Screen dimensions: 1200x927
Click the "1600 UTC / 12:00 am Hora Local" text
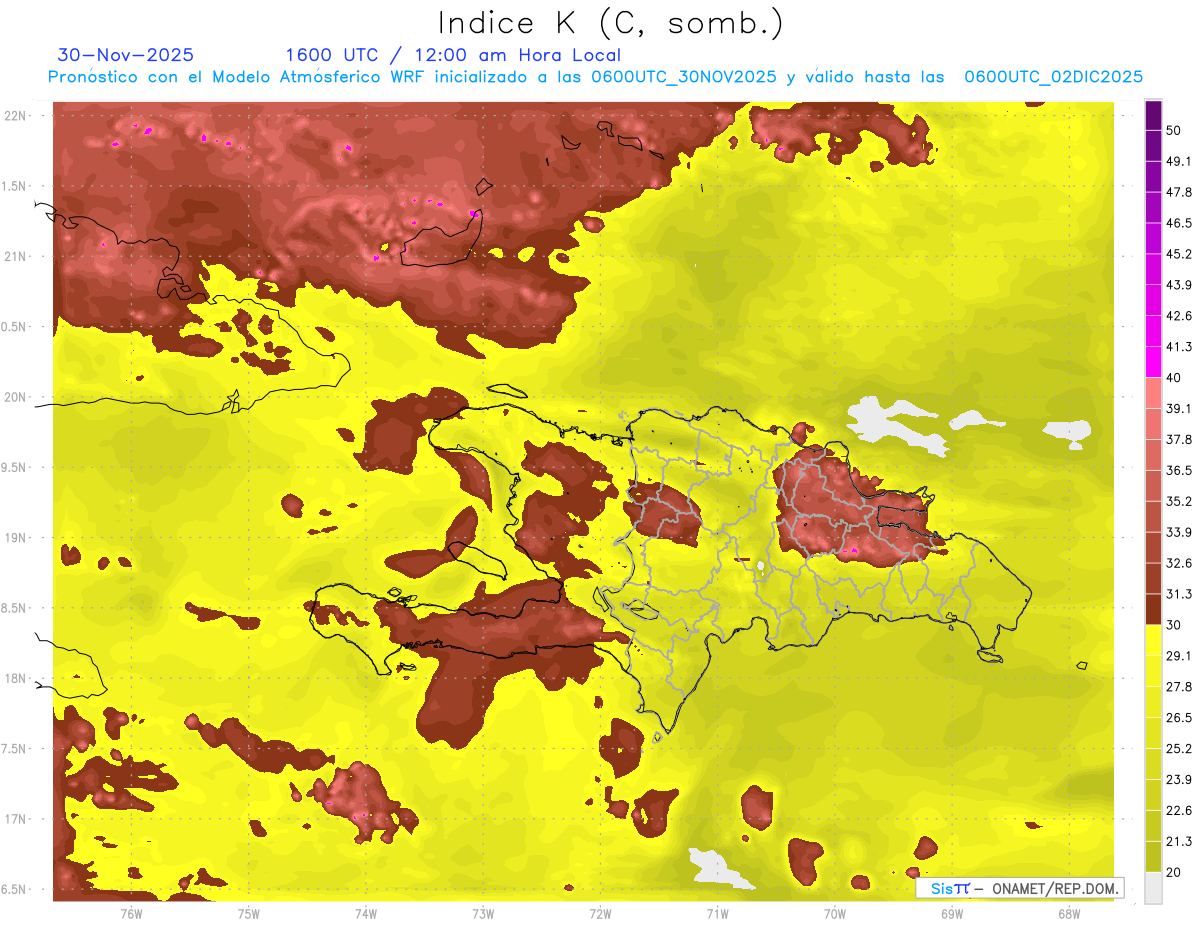pyautogui.click(x=453, y=55)
